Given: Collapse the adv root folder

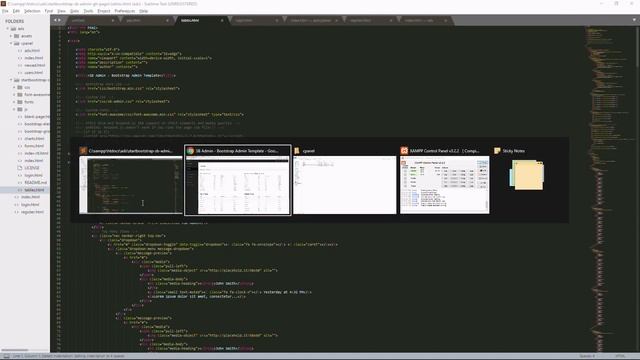Looking at the screenshot, I should 8,29.
